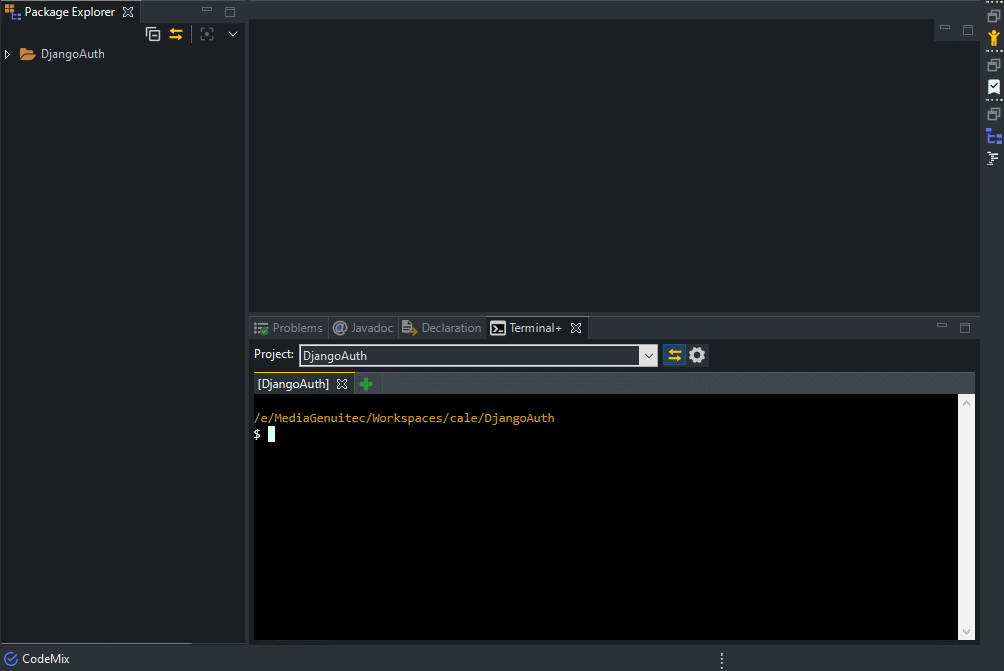Viewport: 1004px width, 671px height.
Task: Add a new terminal with the green plus
Action: [366, 384]
